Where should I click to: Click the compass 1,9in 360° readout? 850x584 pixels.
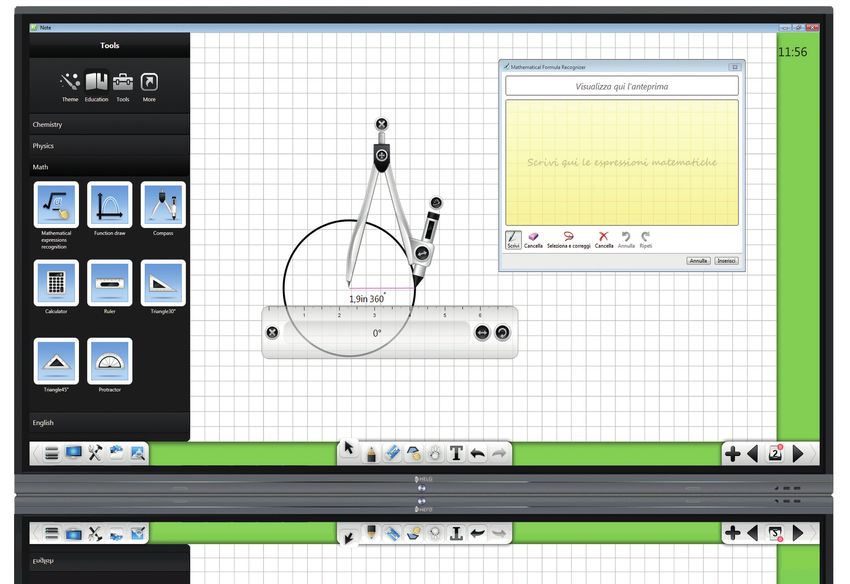click(367, 299)
